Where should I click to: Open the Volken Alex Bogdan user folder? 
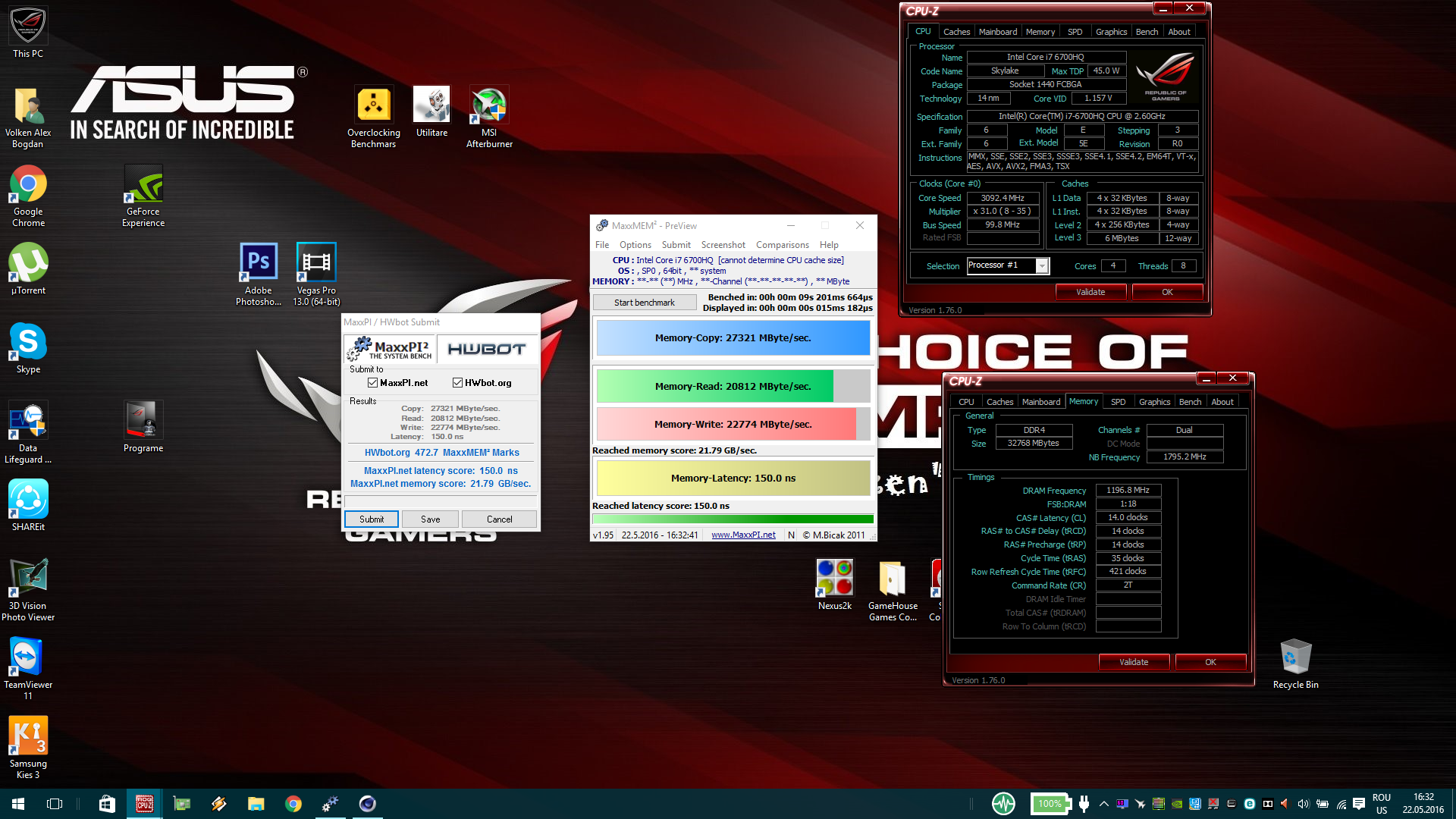point(28,118)
